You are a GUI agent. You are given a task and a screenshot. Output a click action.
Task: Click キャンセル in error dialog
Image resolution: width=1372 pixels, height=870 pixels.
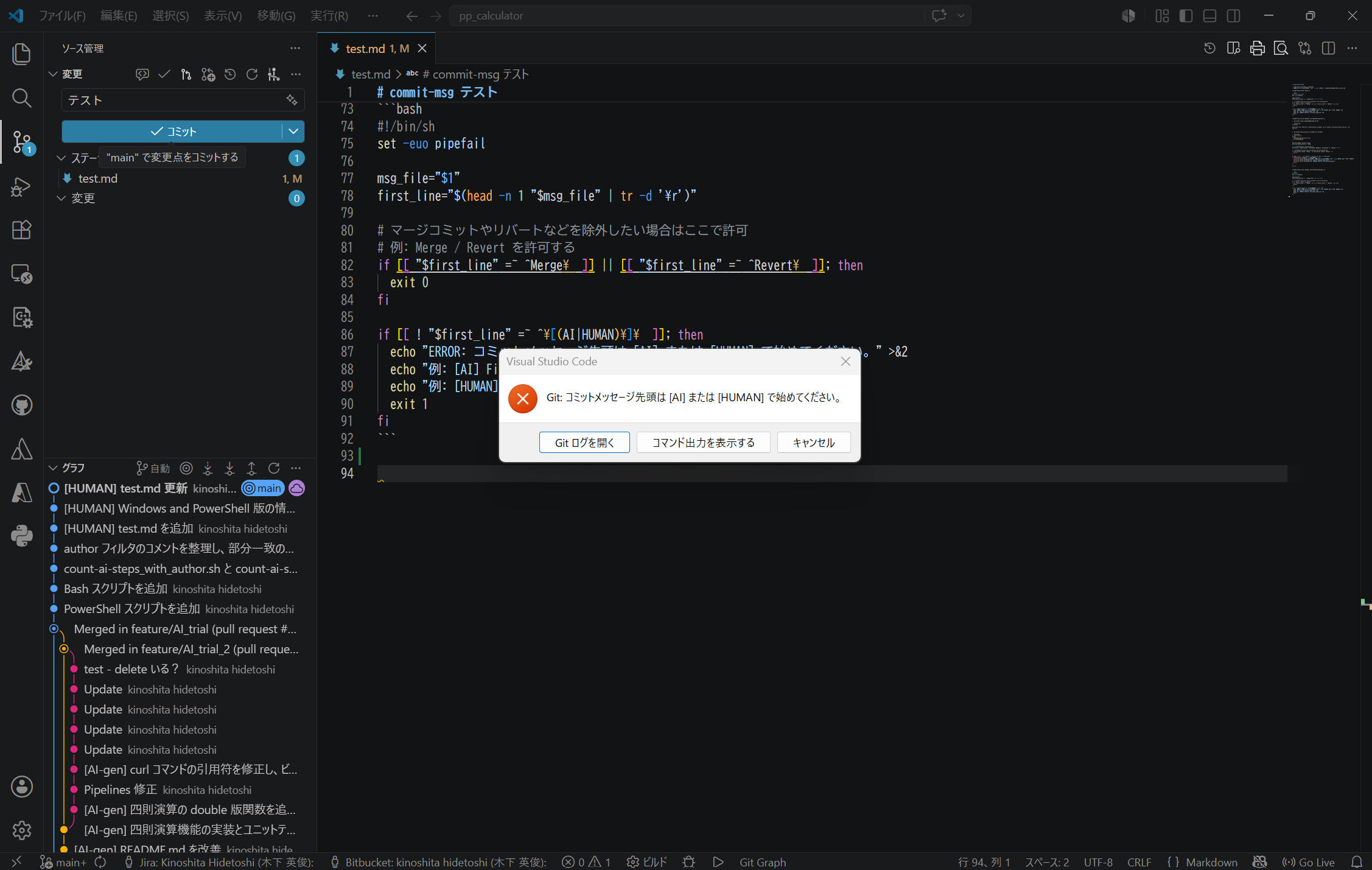(x=813, y=443)
